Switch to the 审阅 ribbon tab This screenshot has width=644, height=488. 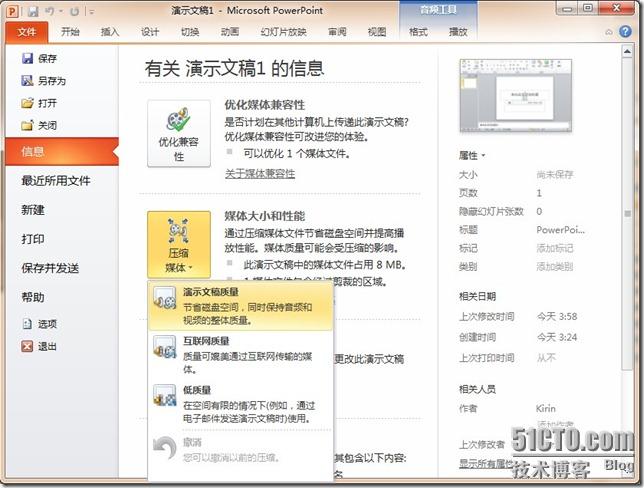337,32
